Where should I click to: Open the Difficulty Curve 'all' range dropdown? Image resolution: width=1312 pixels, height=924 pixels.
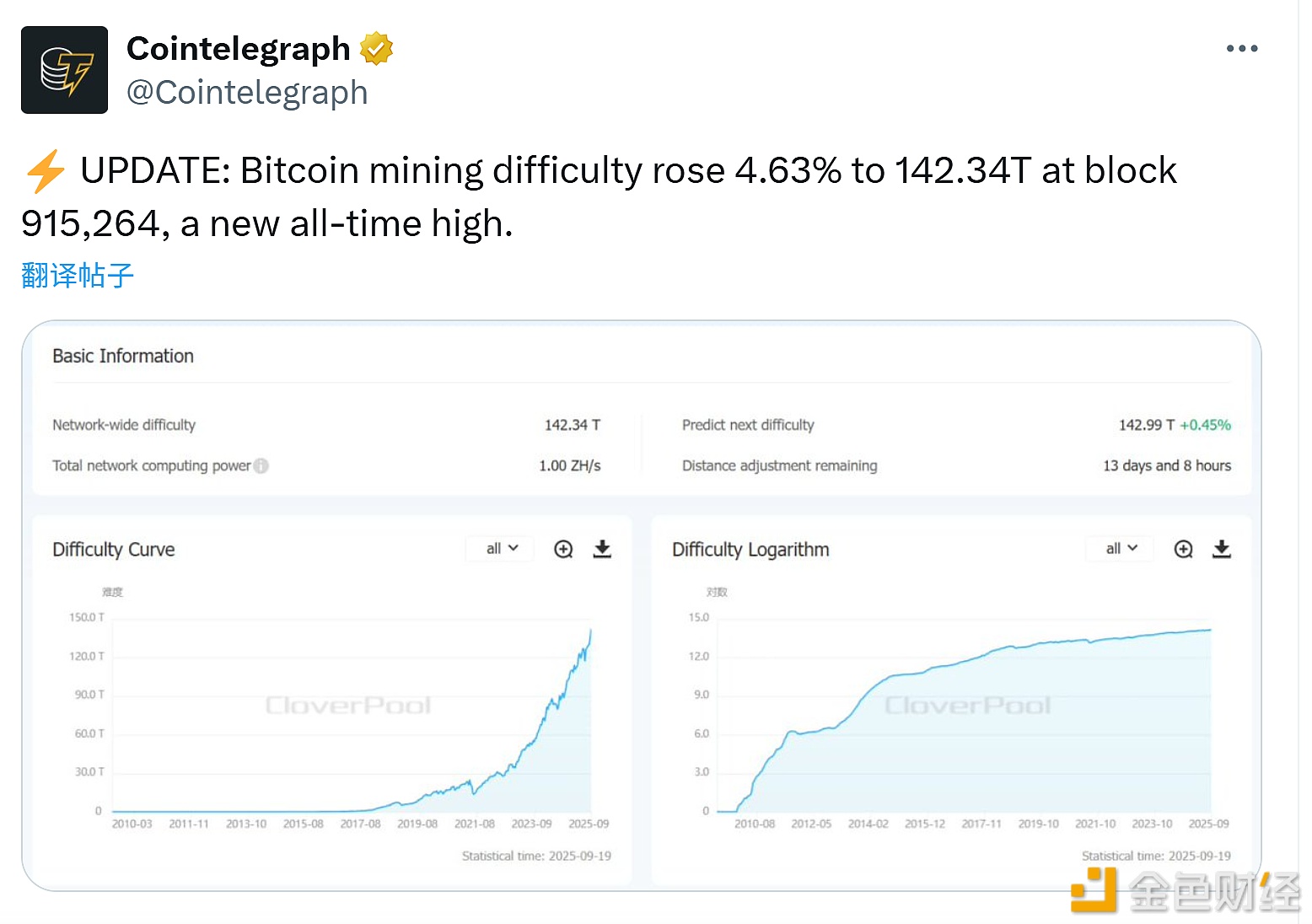502,549
